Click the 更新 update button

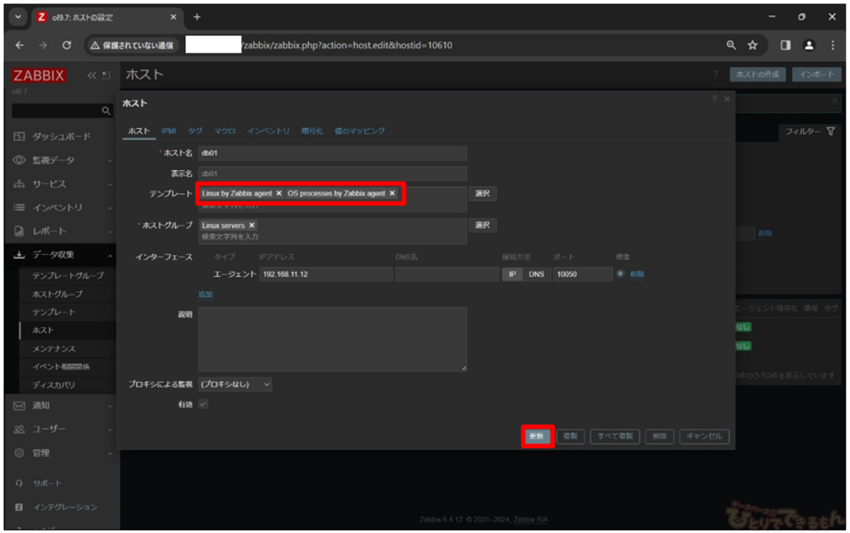tap(537, 437)
